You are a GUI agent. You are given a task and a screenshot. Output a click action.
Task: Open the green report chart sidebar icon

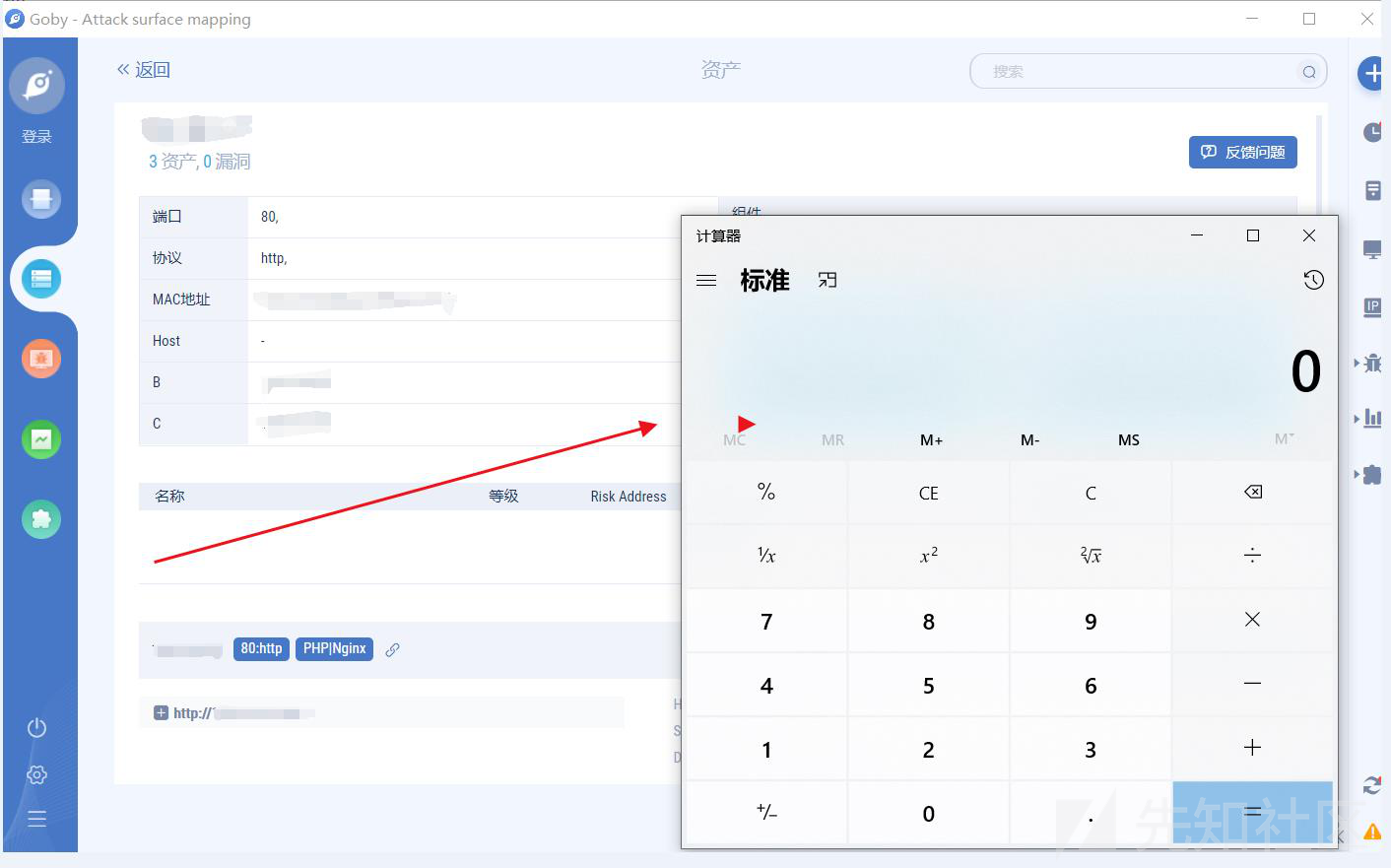41,439
